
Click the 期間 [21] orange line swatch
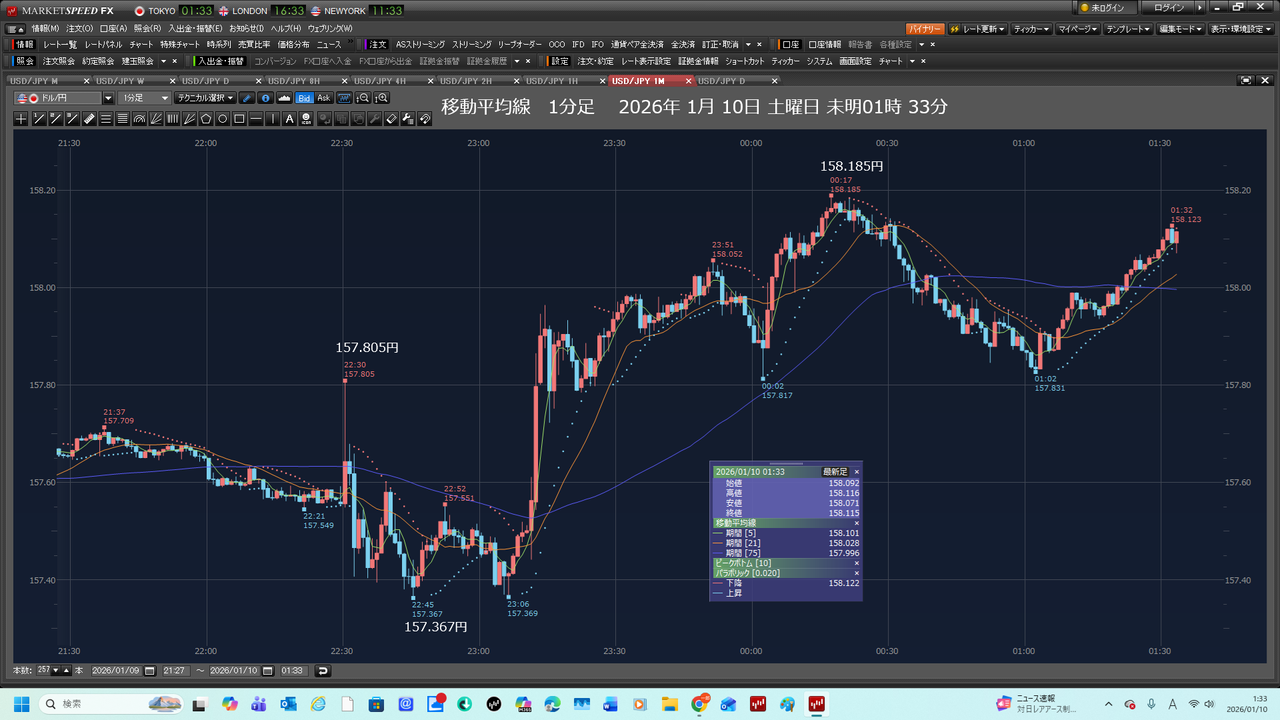click(717, 543)
